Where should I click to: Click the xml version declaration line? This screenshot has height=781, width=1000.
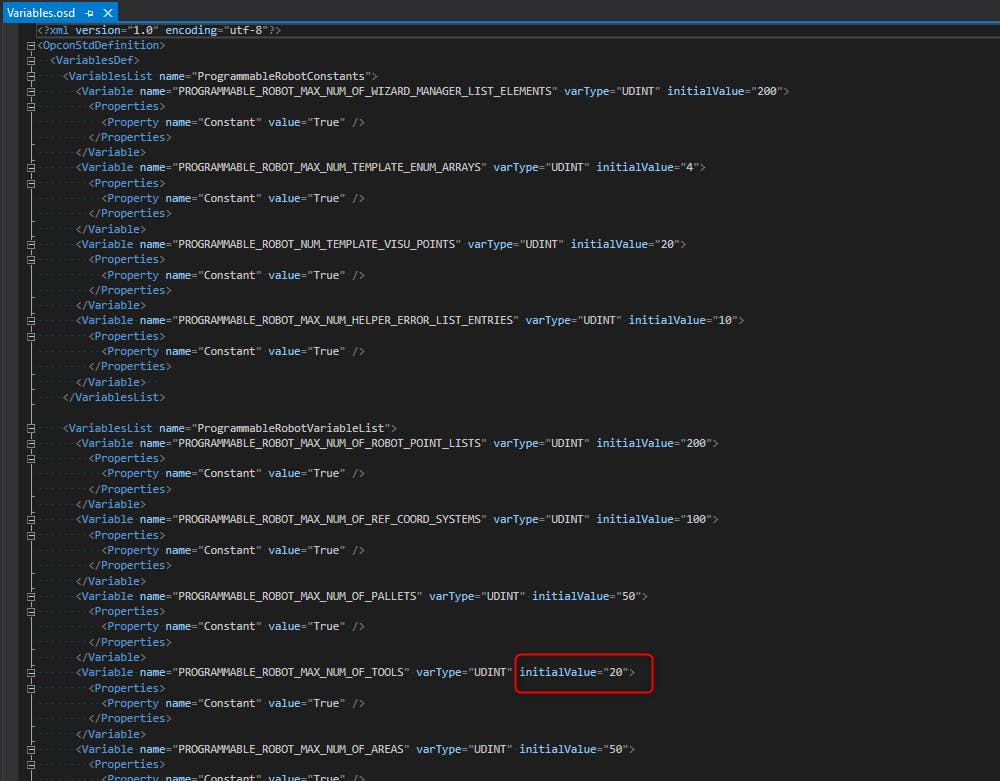tap(160, 30)
